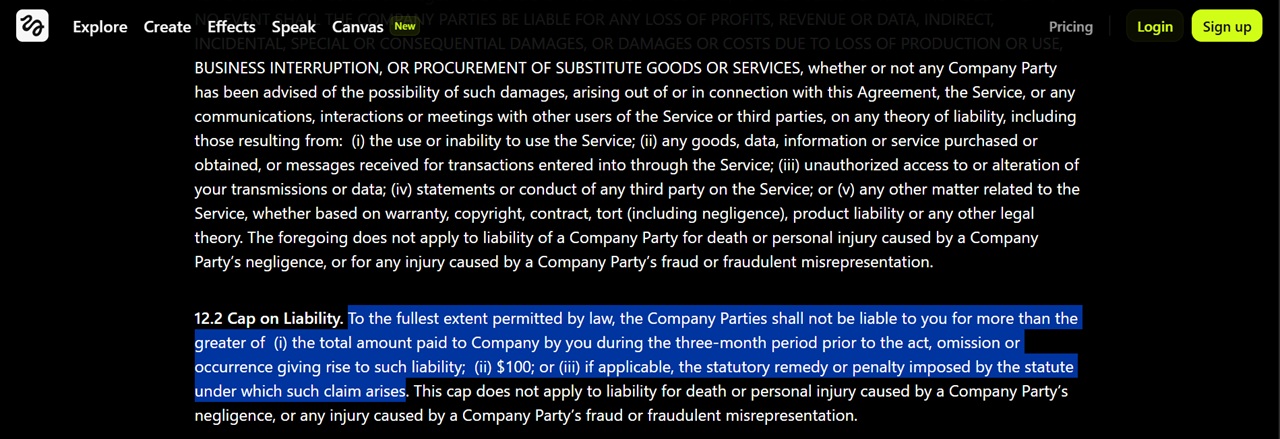Click the Login button

click(x=1154, y=27)
